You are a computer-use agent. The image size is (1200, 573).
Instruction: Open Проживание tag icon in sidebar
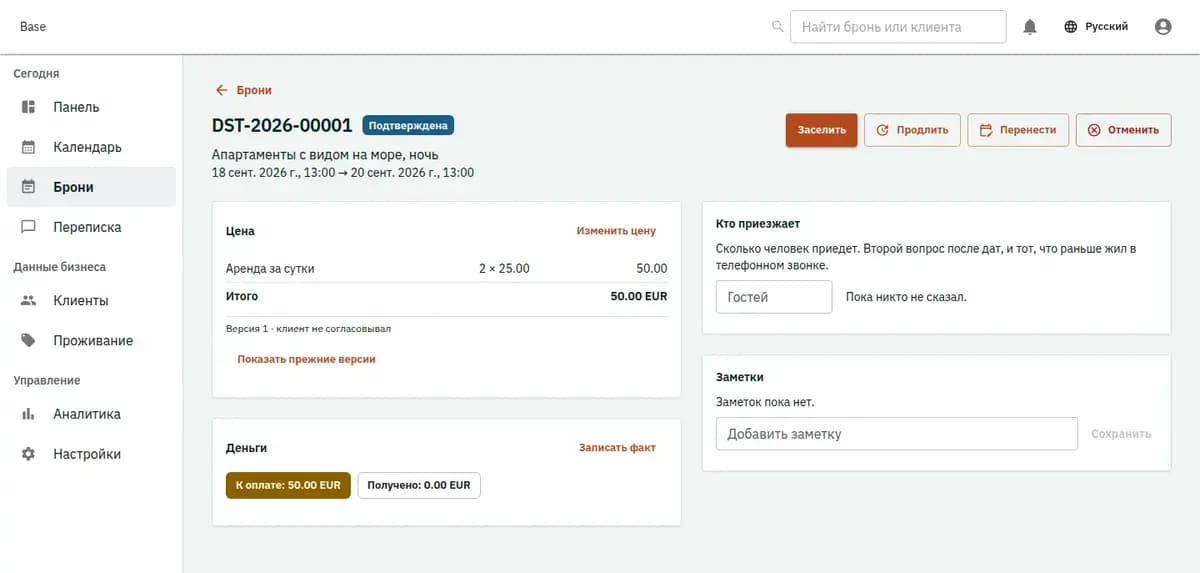(29, 340)
